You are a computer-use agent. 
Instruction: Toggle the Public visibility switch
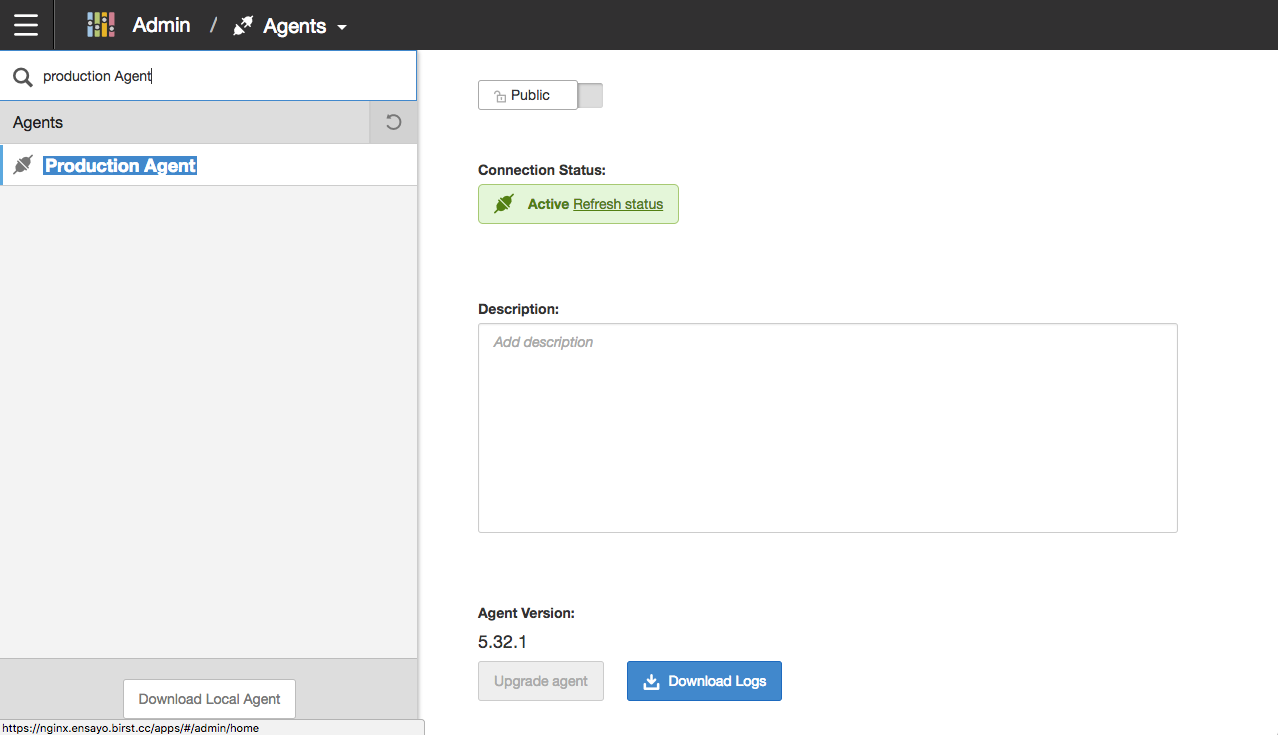[590, 95]
